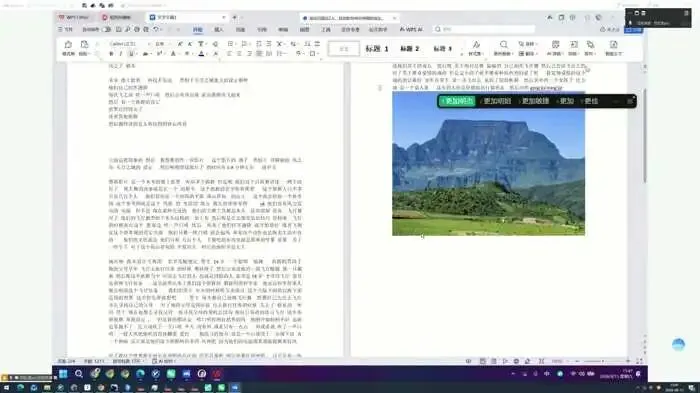
Task: Open the Home ribbon tab
Action: pos(198,29)
